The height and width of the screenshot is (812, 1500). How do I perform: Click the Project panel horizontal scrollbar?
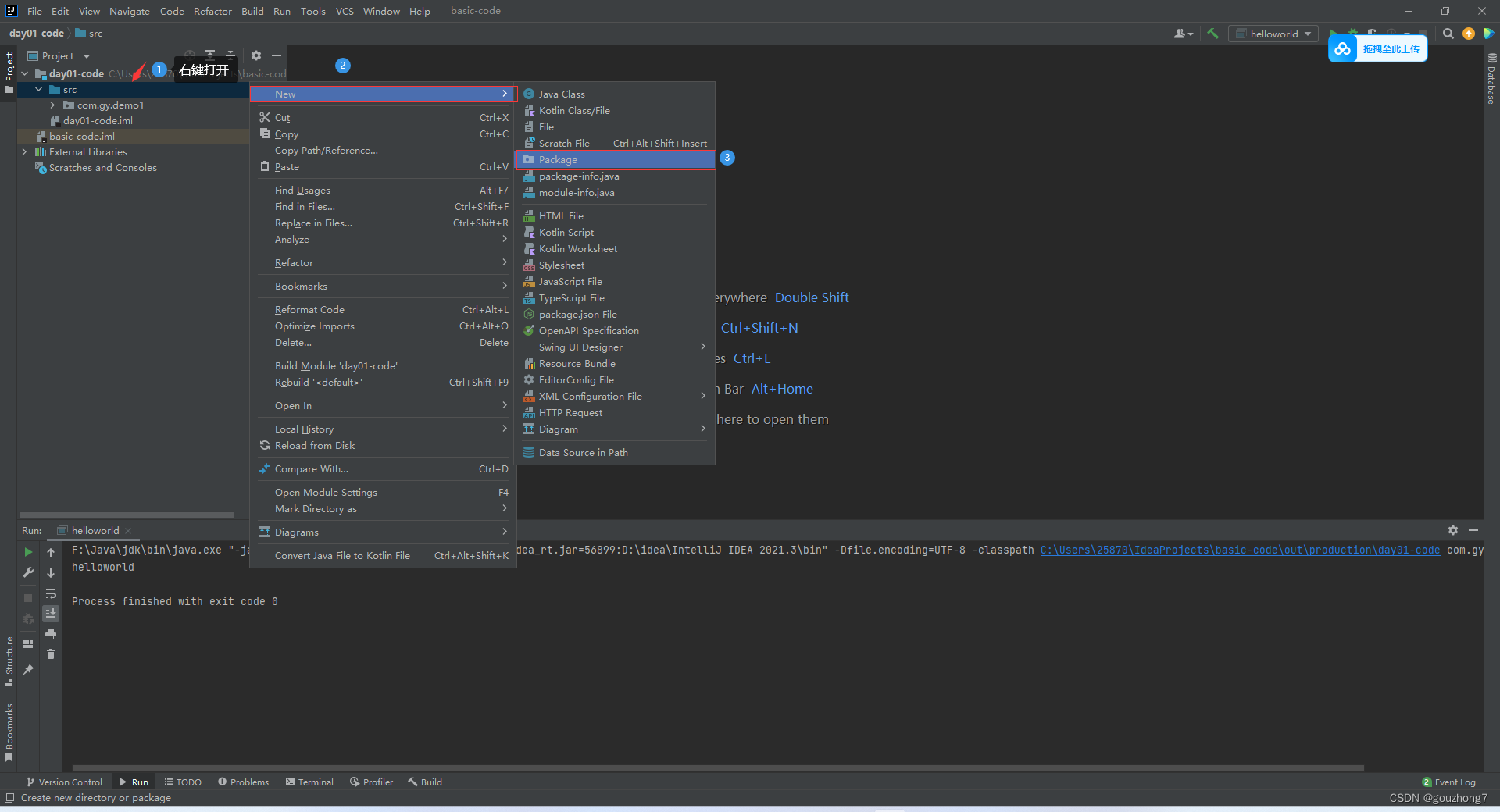[126, 515]
